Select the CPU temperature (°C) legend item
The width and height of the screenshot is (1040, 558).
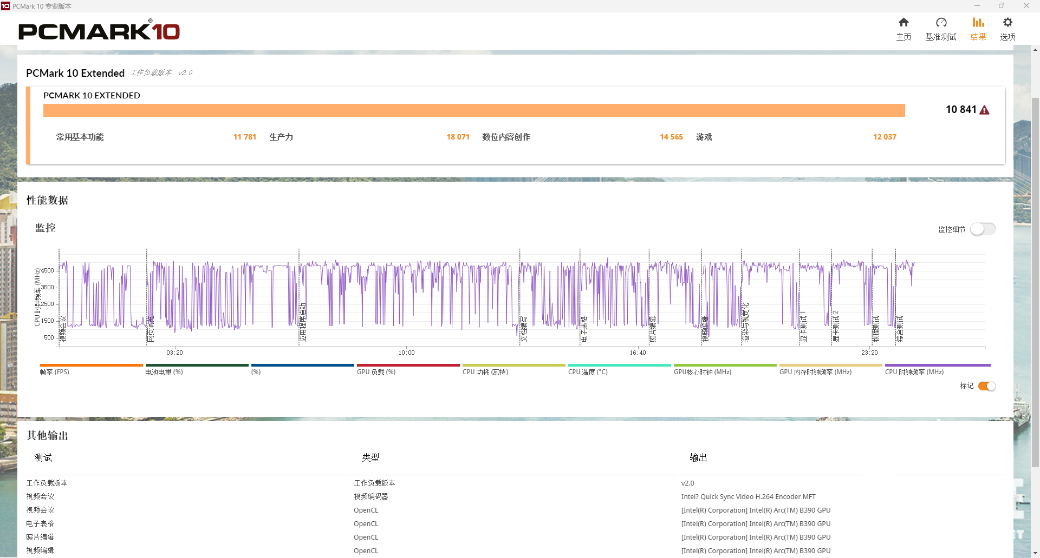coord(619,371)
